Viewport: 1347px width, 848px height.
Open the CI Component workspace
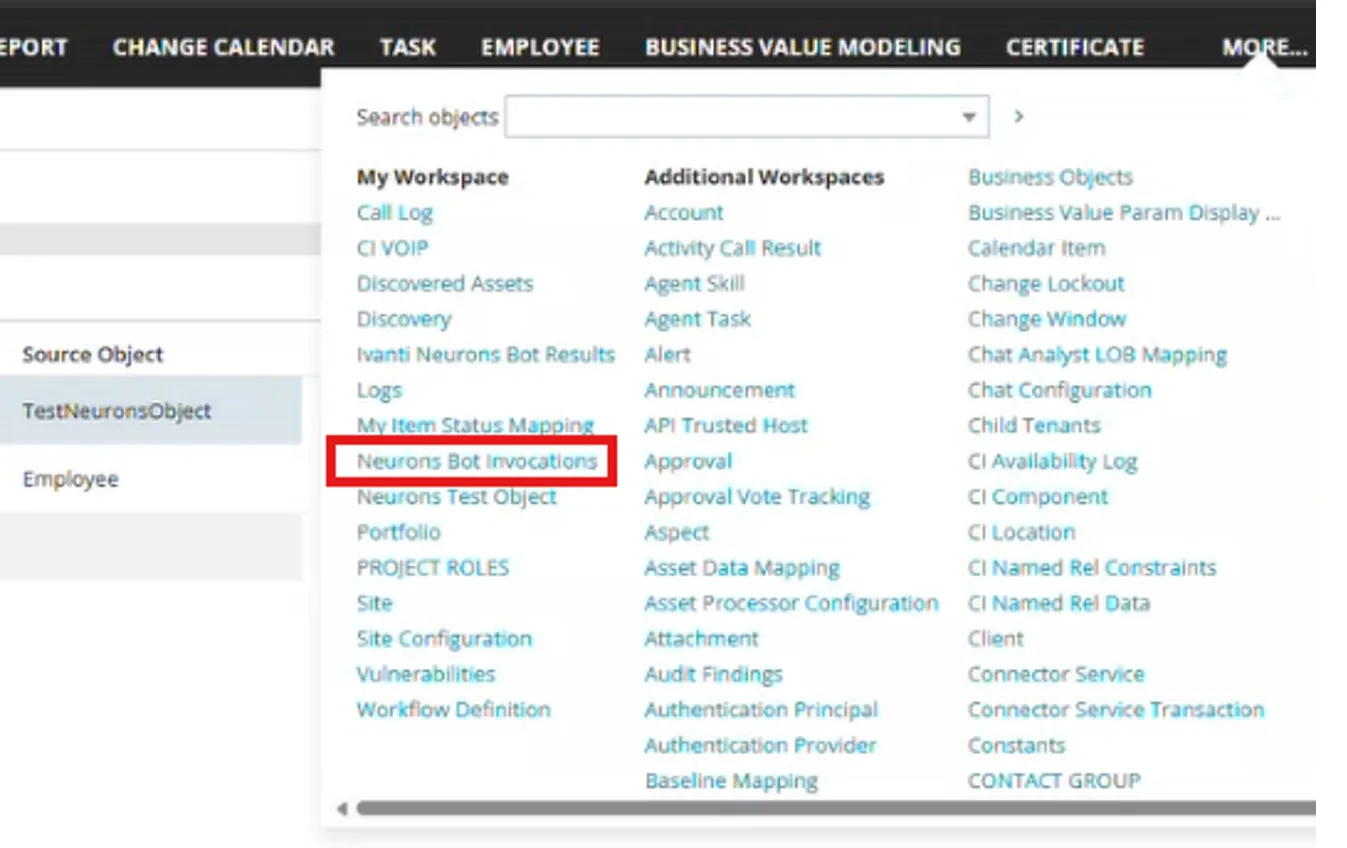pyautogui.click(x=1038, y=496)
